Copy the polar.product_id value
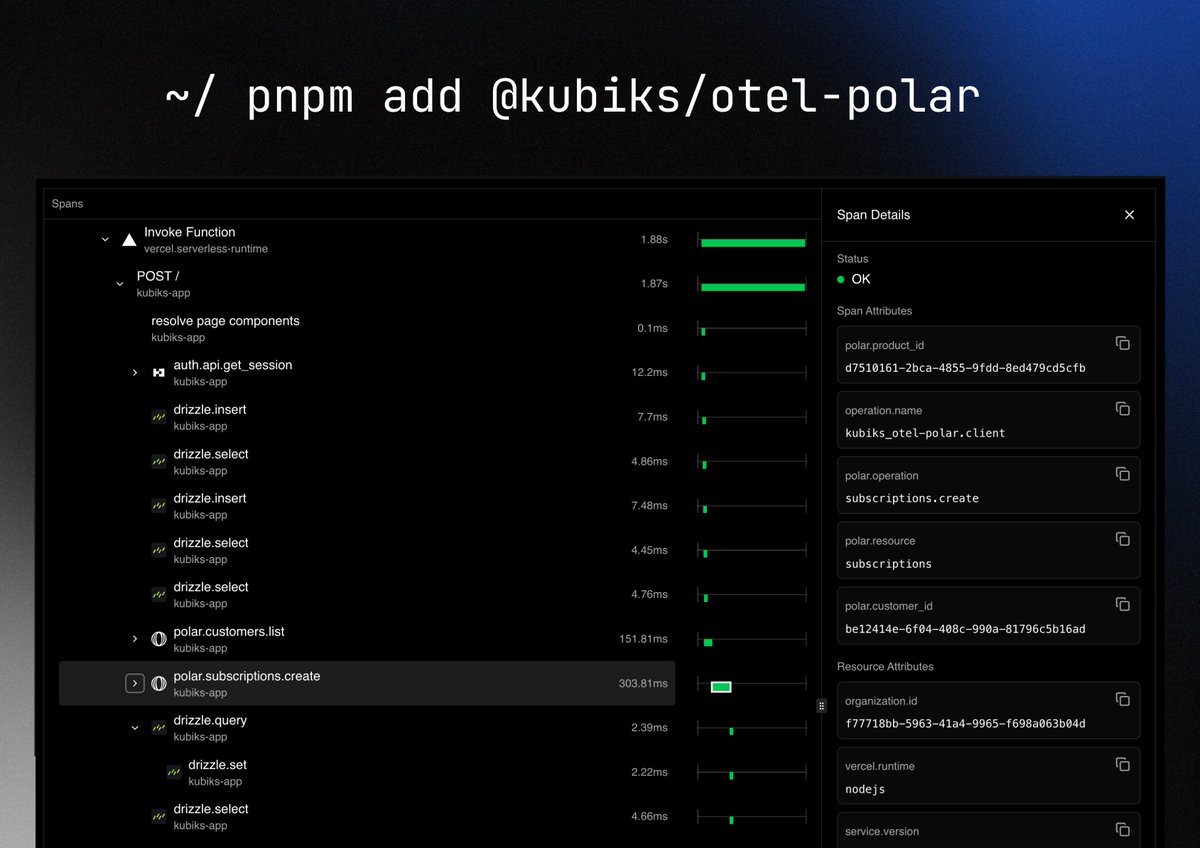The image size is (1200, 848). [x=1122, y=343]
